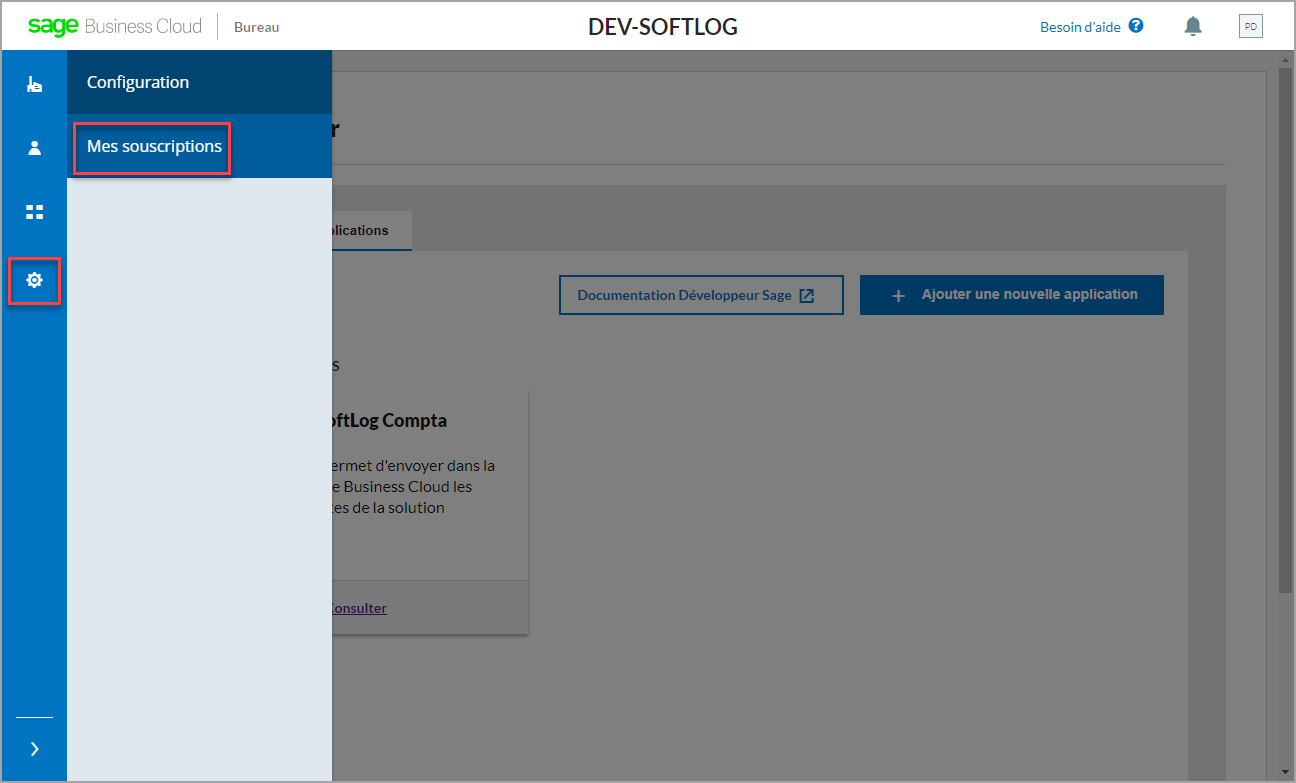
Task: Select the applications tab
Action: point(371,230)
